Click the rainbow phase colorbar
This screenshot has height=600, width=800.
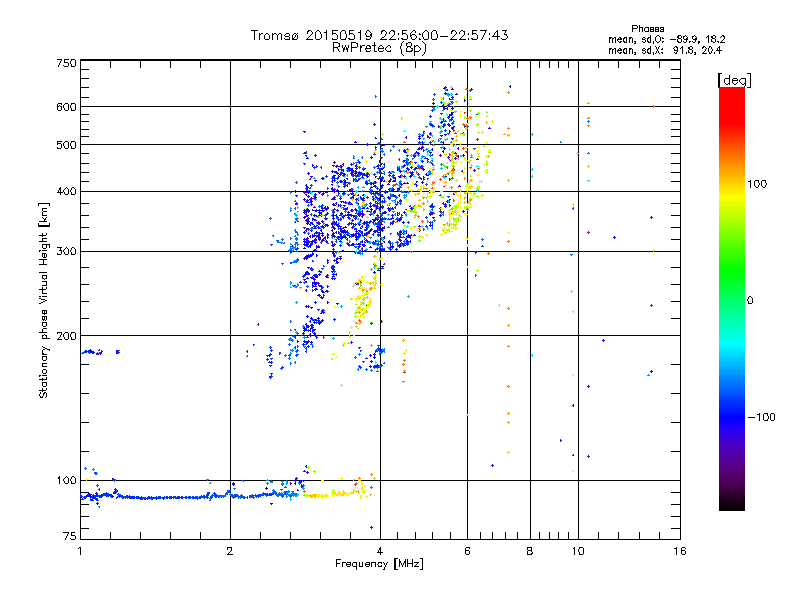pyautogui.click(x=732, y=299)
